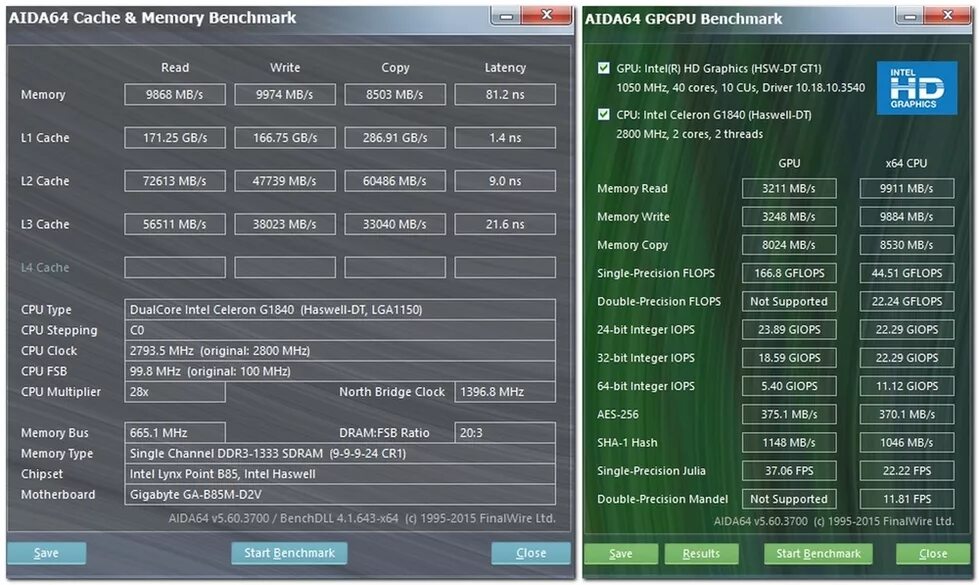Select the Memory Read 9868 MB/s field
Viewport: 979px width, 585px height.
pos(175,94)
